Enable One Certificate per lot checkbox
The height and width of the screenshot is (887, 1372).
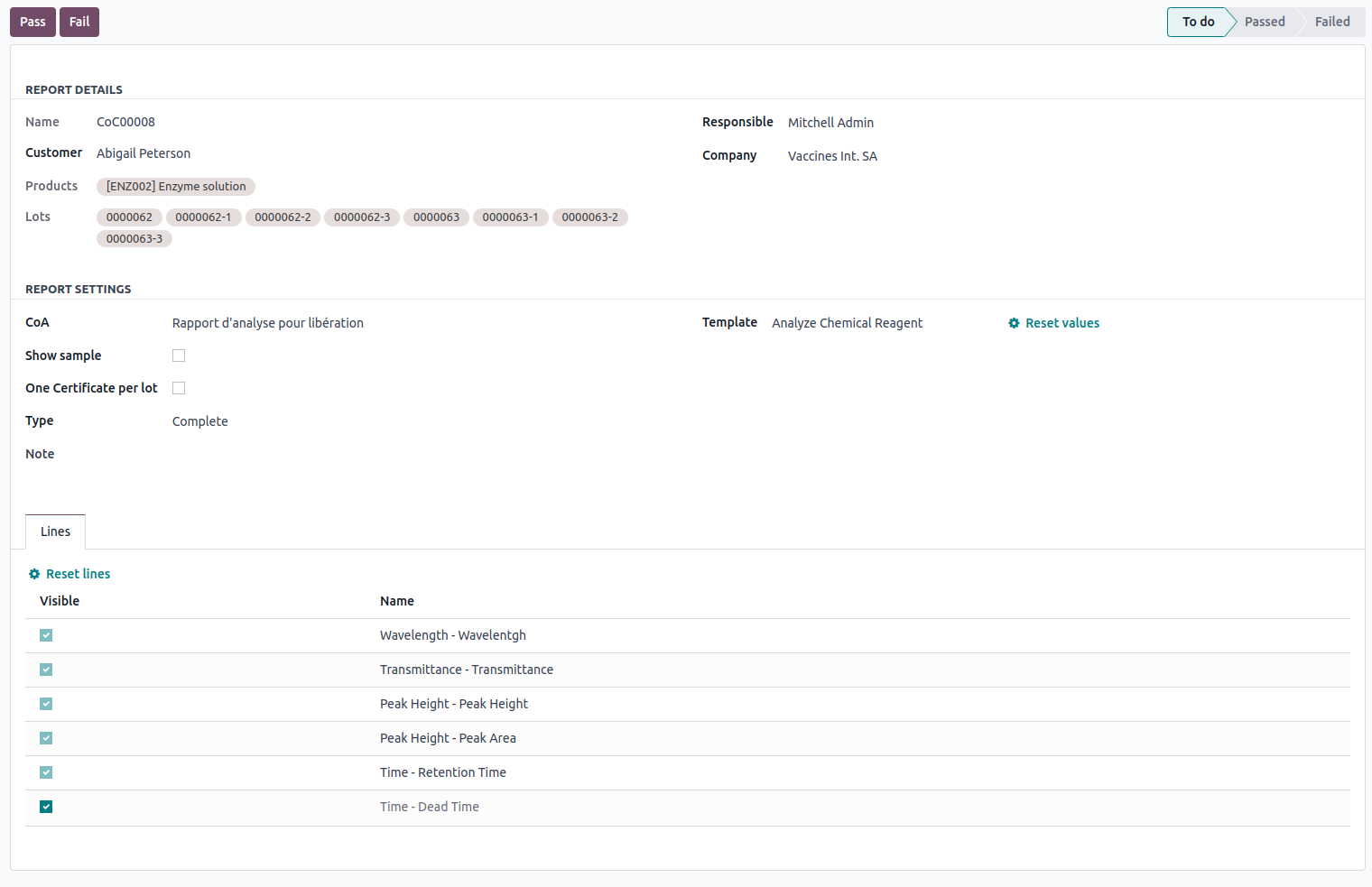pos(179,388)
